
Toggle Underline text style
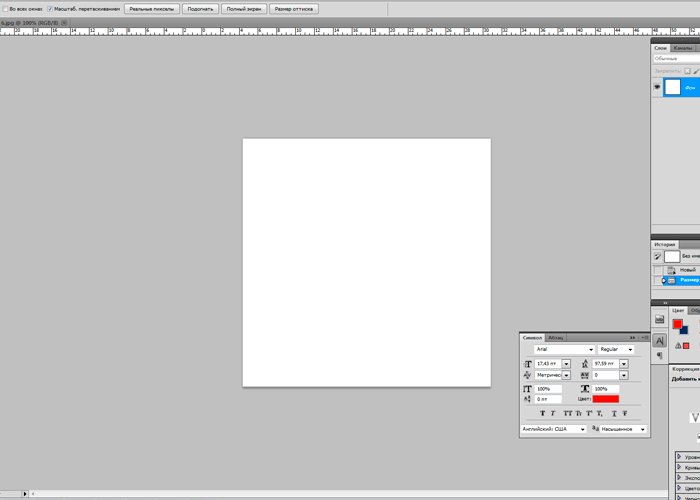click(x=613, y=412)
